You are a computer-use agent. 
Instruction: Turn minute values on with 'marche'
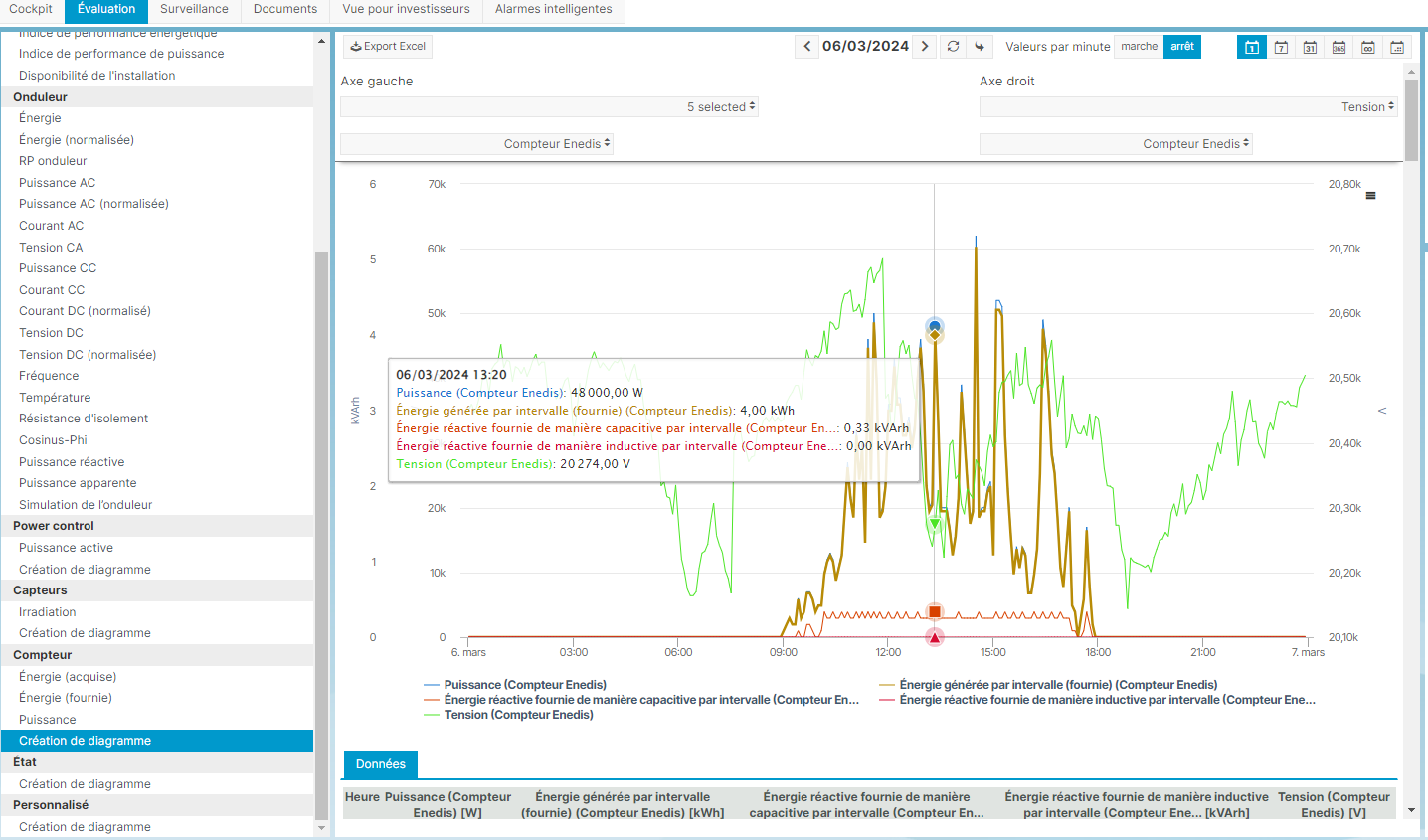[1139, 47]
